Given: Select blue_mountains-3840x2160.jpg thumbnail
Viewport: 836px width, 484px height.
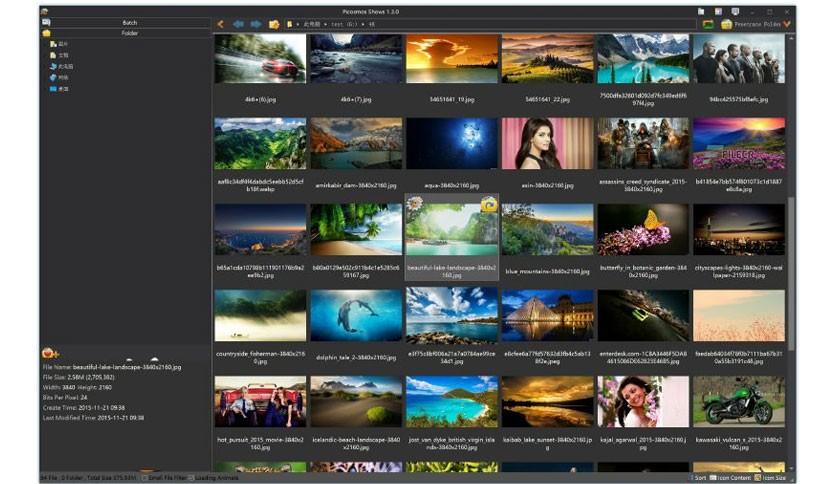Looking at the screenshot, I should (548, 229).
